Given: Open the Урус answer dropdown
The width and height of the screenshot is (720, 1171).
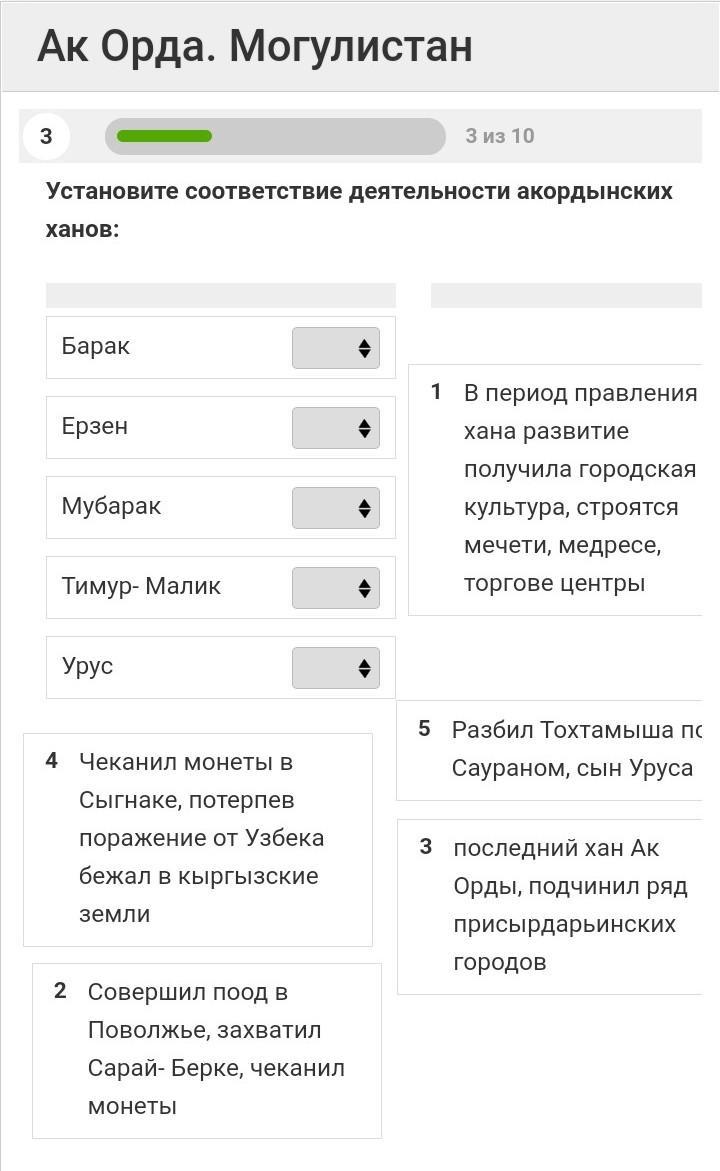Looking at the screenshot, I should (x=336, y=668).
